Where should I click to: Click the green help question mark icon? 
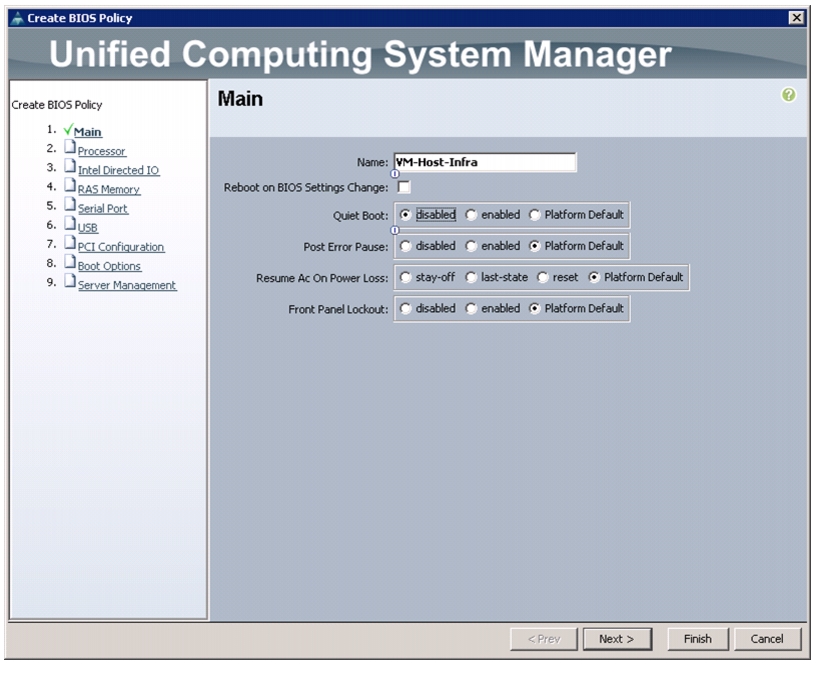(788, 95)
